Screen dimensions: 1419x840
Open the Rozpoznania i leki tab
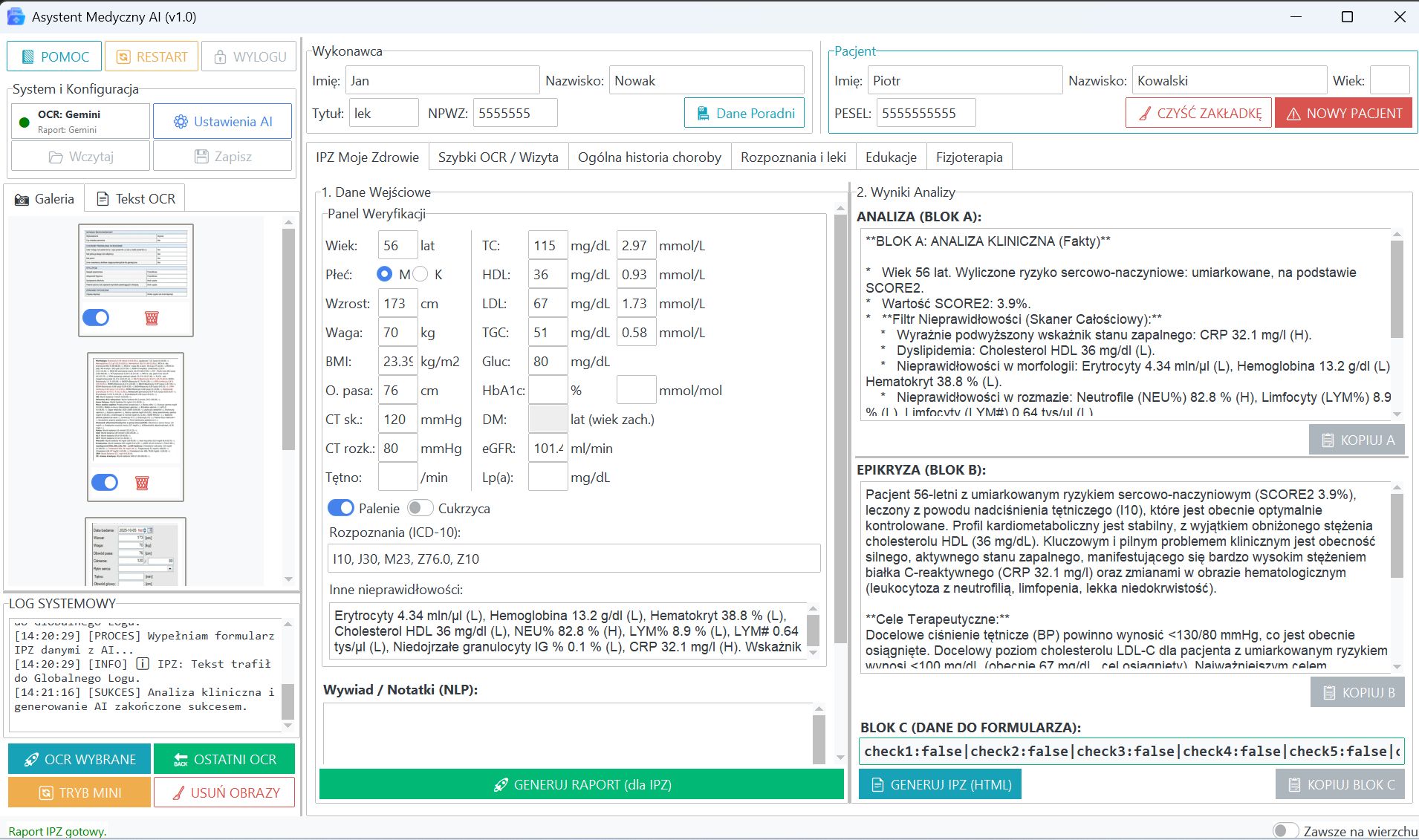click(793, 157)
